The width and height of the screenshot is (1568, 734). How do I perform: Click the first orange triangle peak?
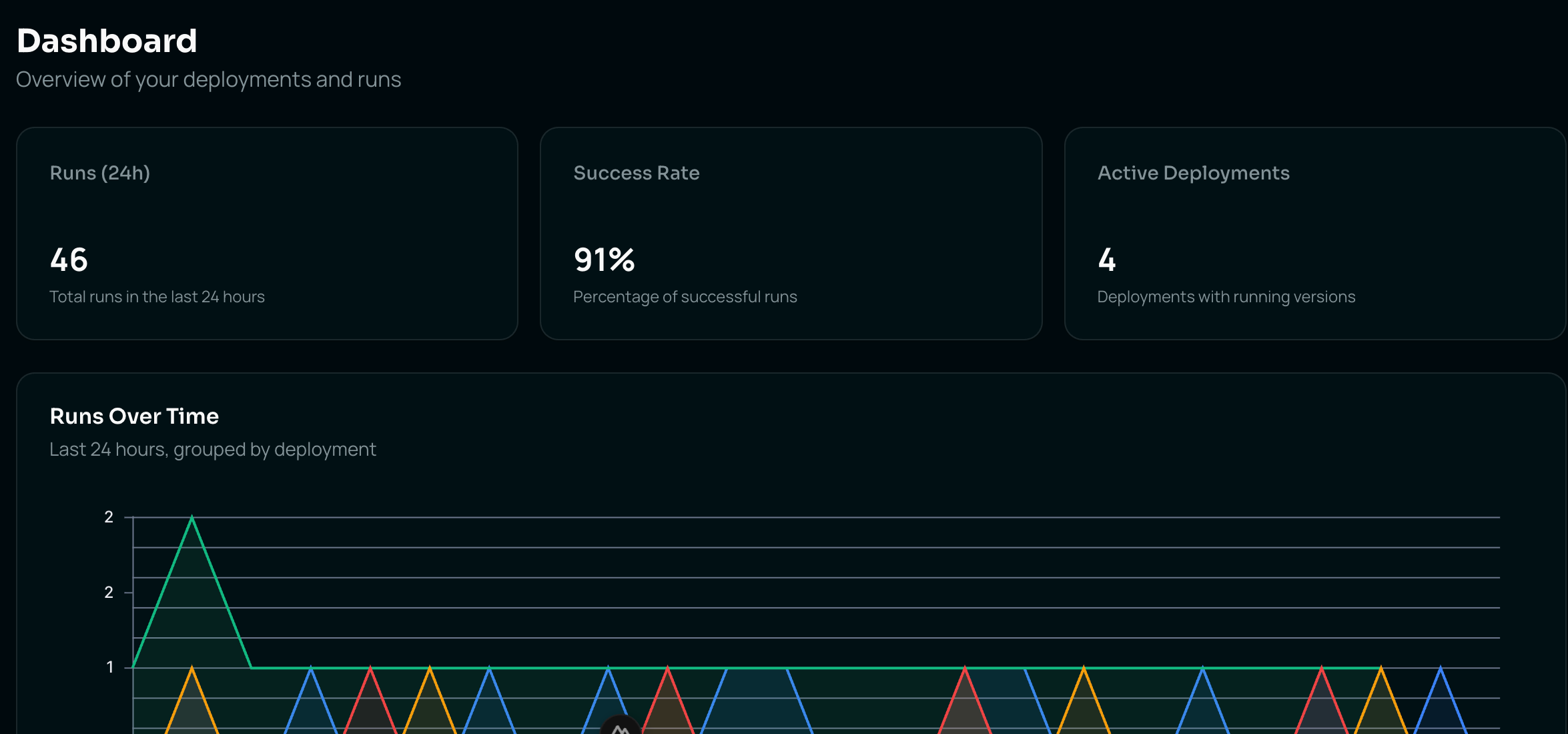pos(191,666)
